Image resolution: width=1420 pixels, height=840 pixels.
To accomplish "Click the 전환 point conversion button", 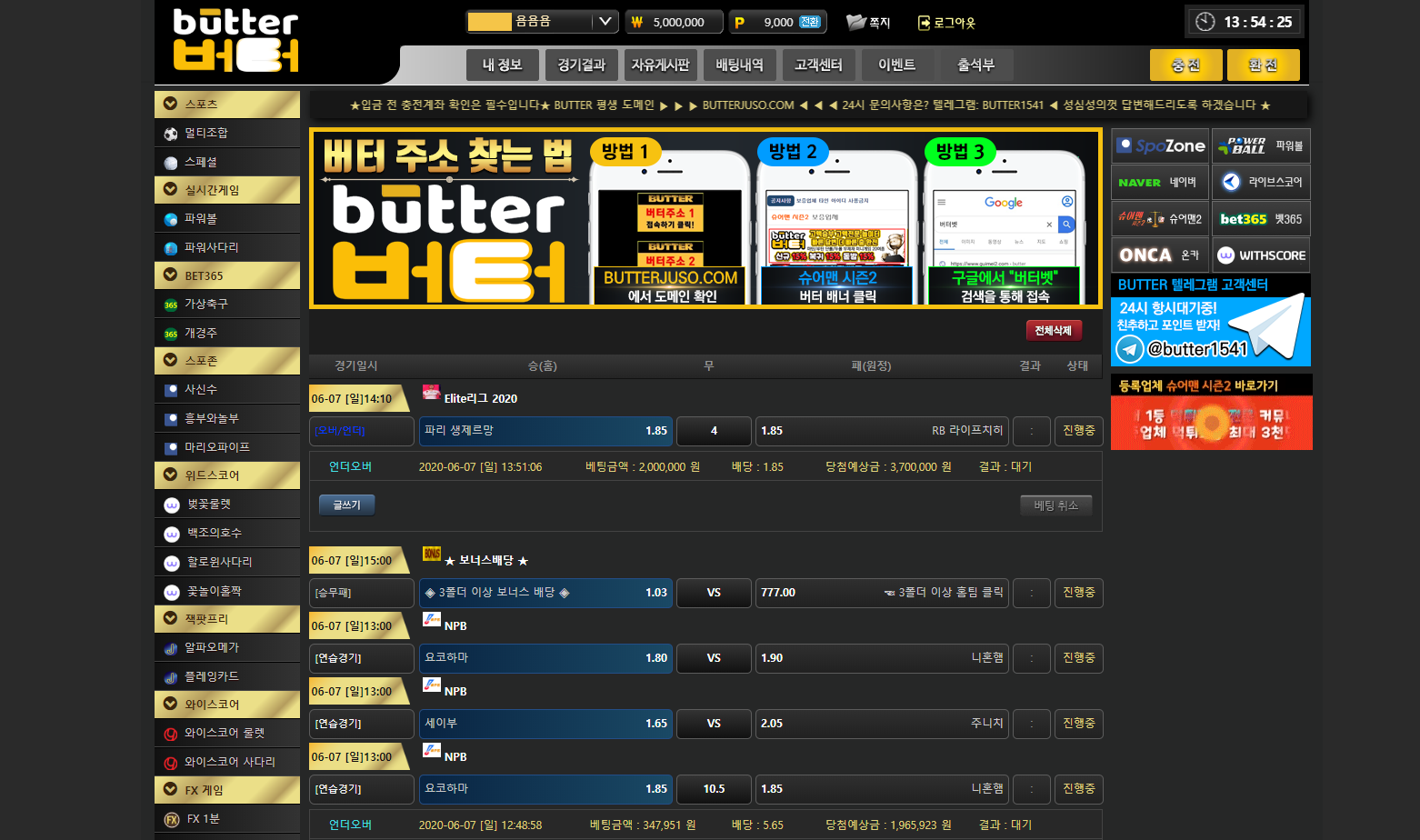I will [x=809, y=23].
